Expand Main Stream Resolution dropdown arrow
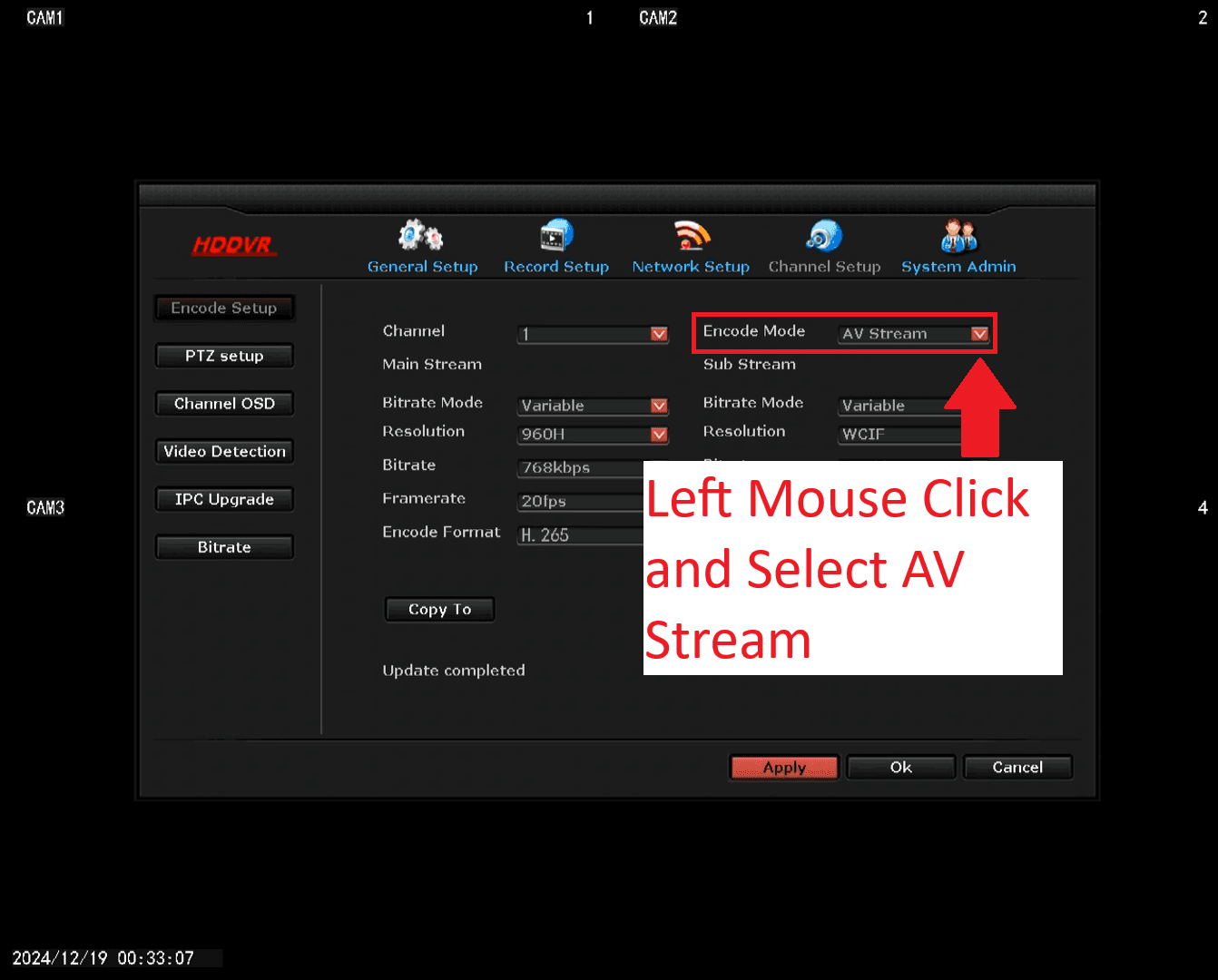Viewport: 1218px width, 980px height. pyautogui.click(x=659, y=435)
